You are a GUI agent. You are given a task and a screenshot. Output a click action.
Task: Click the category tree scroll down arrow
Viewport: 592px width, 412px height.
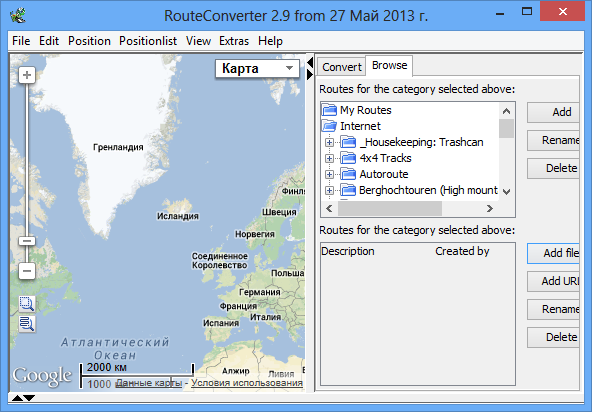[506, 192]
